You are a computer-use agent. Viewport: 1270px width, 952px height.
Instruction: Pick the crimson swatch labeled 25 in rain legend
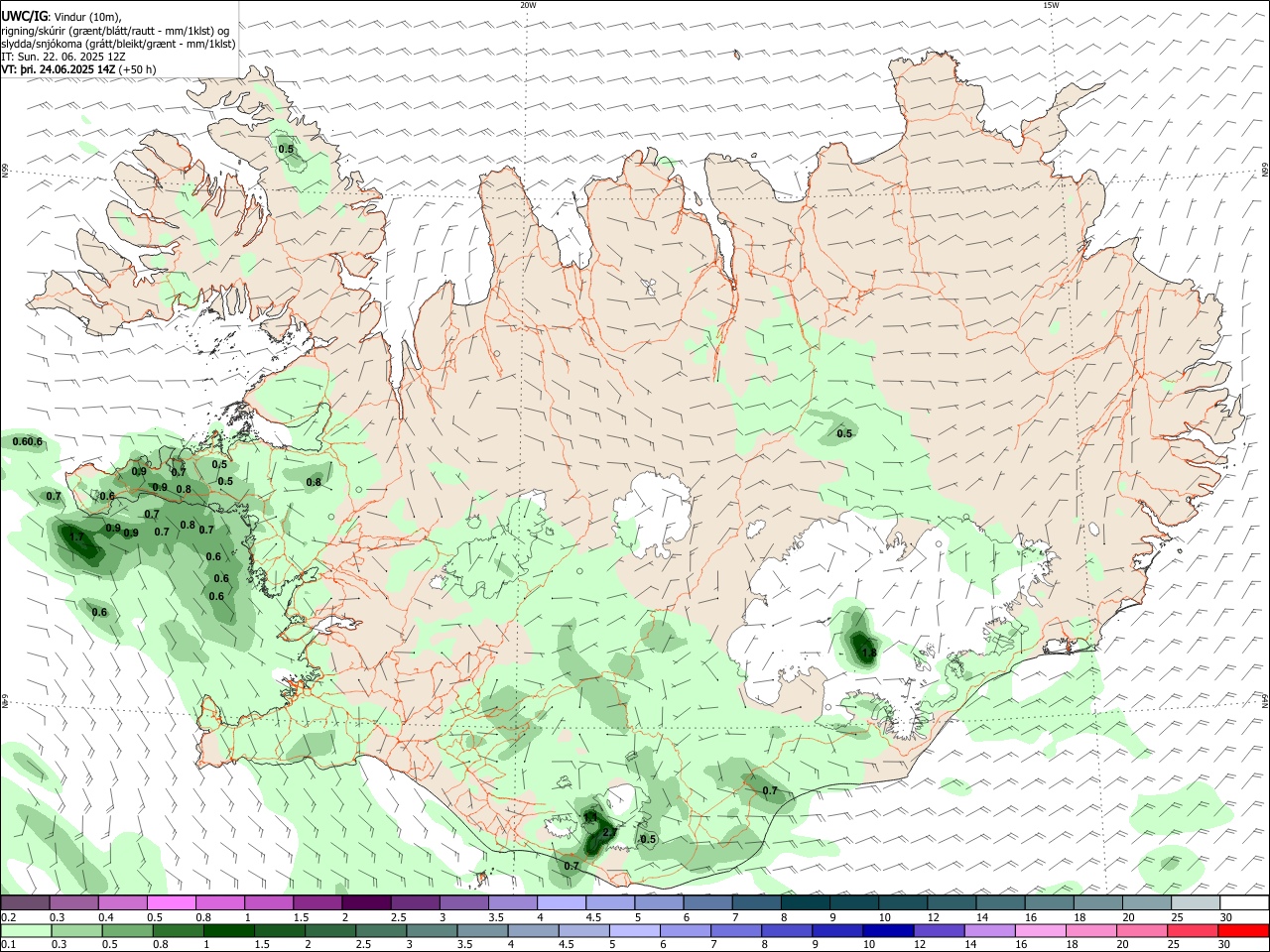point(1193,931)
